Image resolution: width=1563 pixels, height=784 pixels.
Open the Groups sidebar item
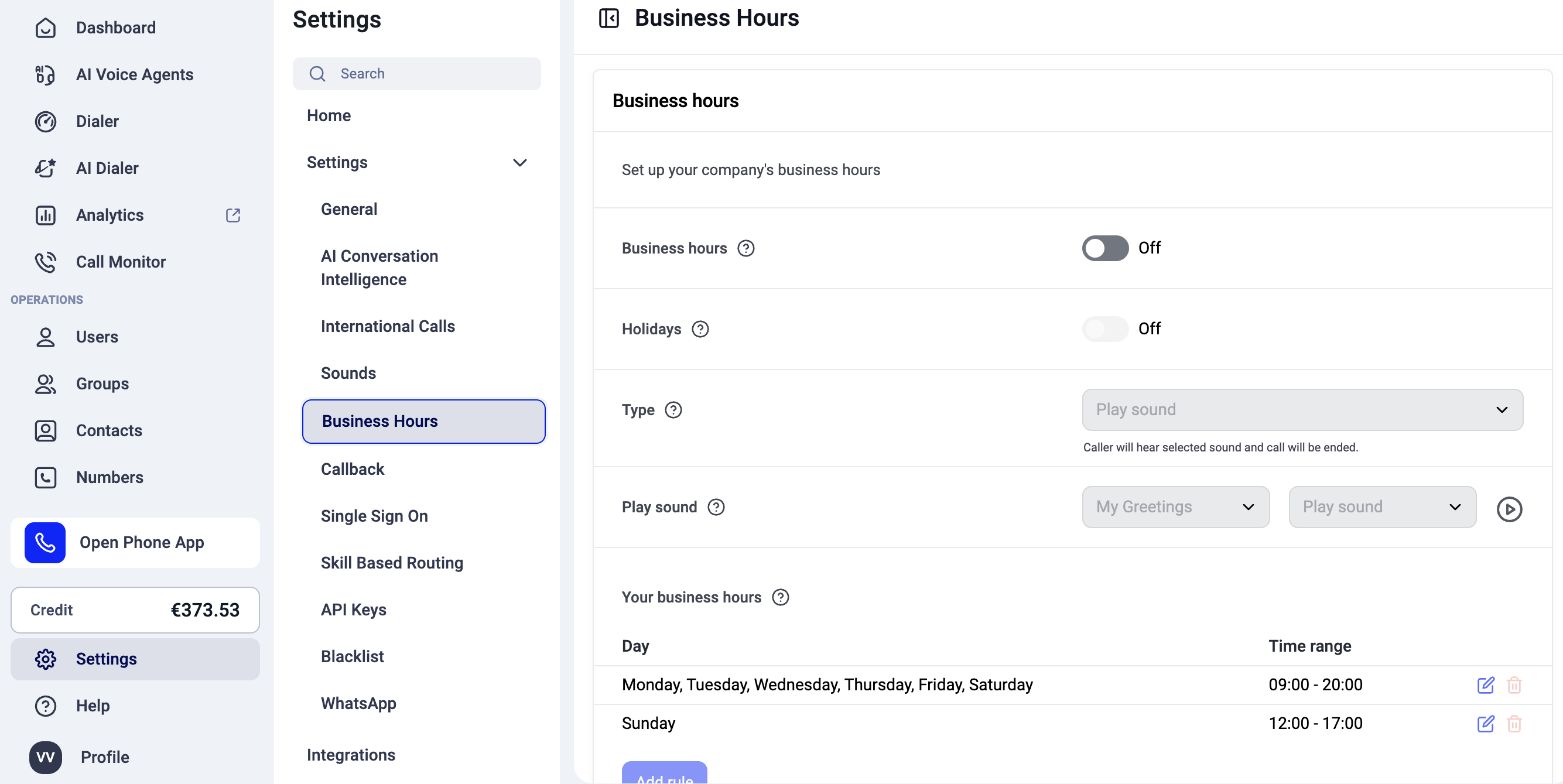tap(102, 384)
